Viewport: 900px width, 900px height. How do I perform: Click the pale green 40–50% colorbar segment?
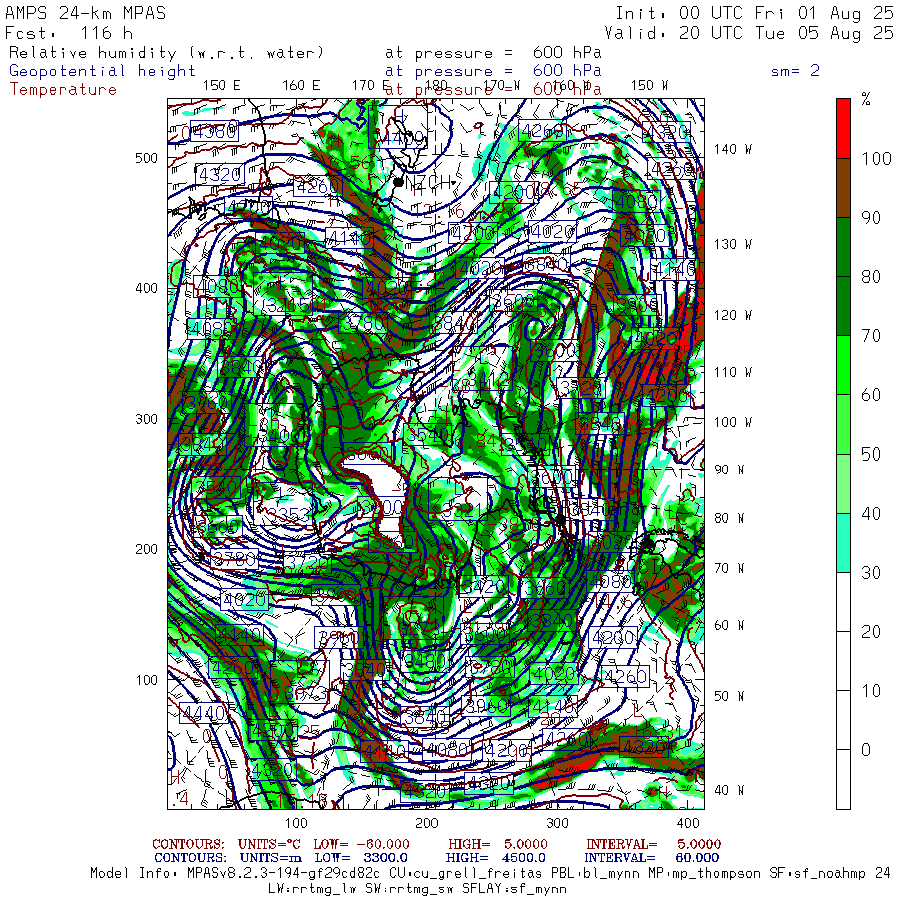[843, 483]
